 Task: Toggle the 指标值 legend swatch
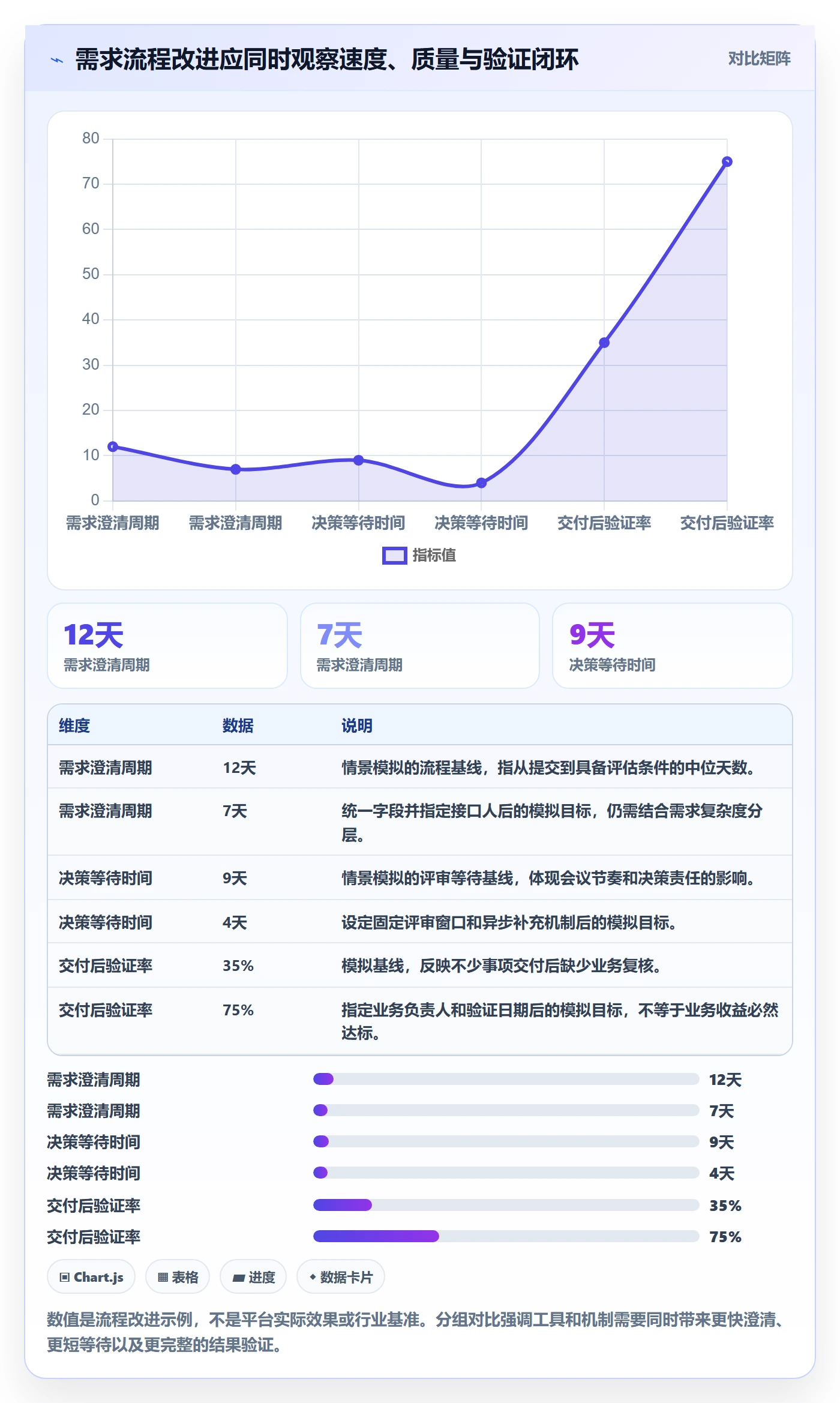tap(395, 556)
